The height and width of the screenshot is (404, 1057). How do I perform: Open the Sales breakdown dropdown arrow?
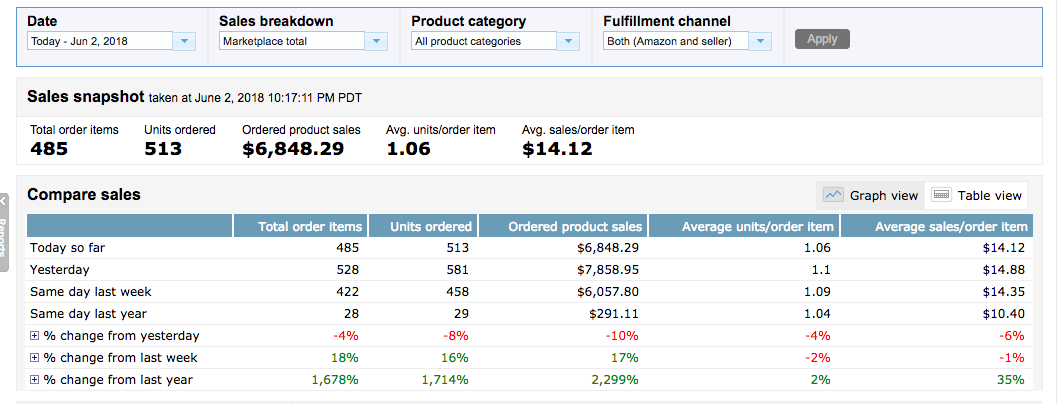[x=376, y=41]
